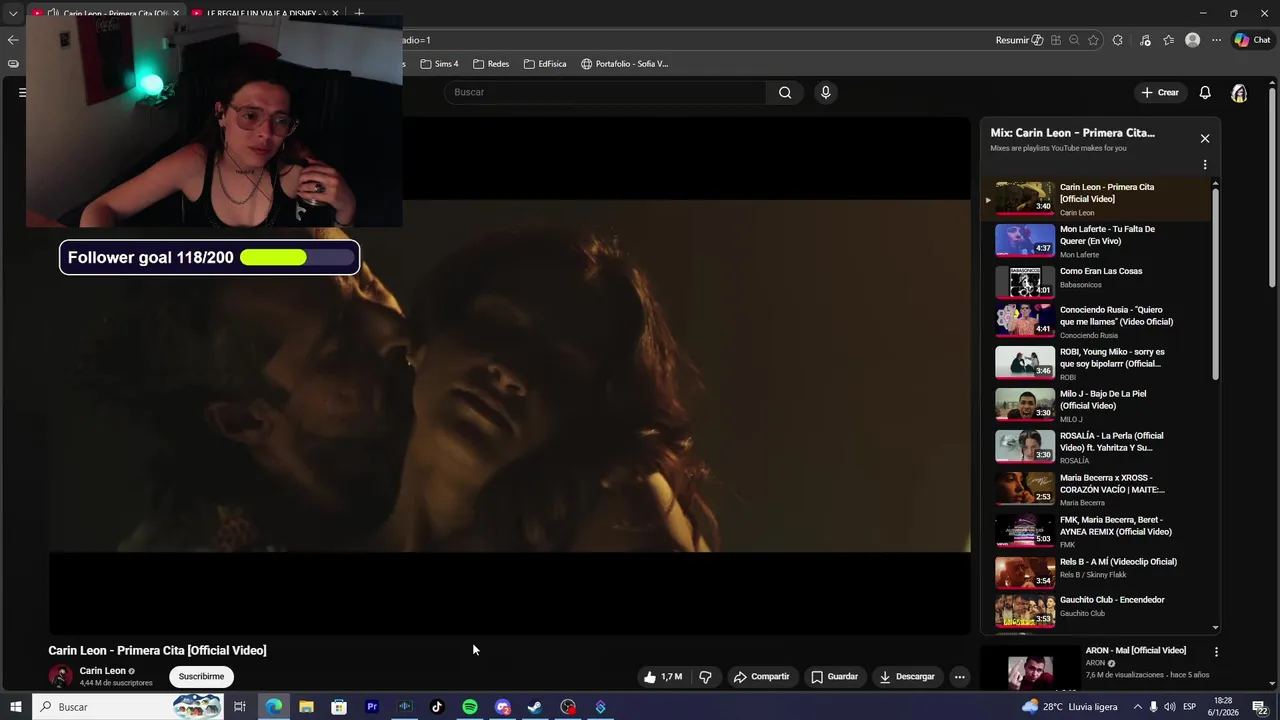Open browser settings and more menu
Viewport: 1280px width, 720px height.
pos(1216,40)
